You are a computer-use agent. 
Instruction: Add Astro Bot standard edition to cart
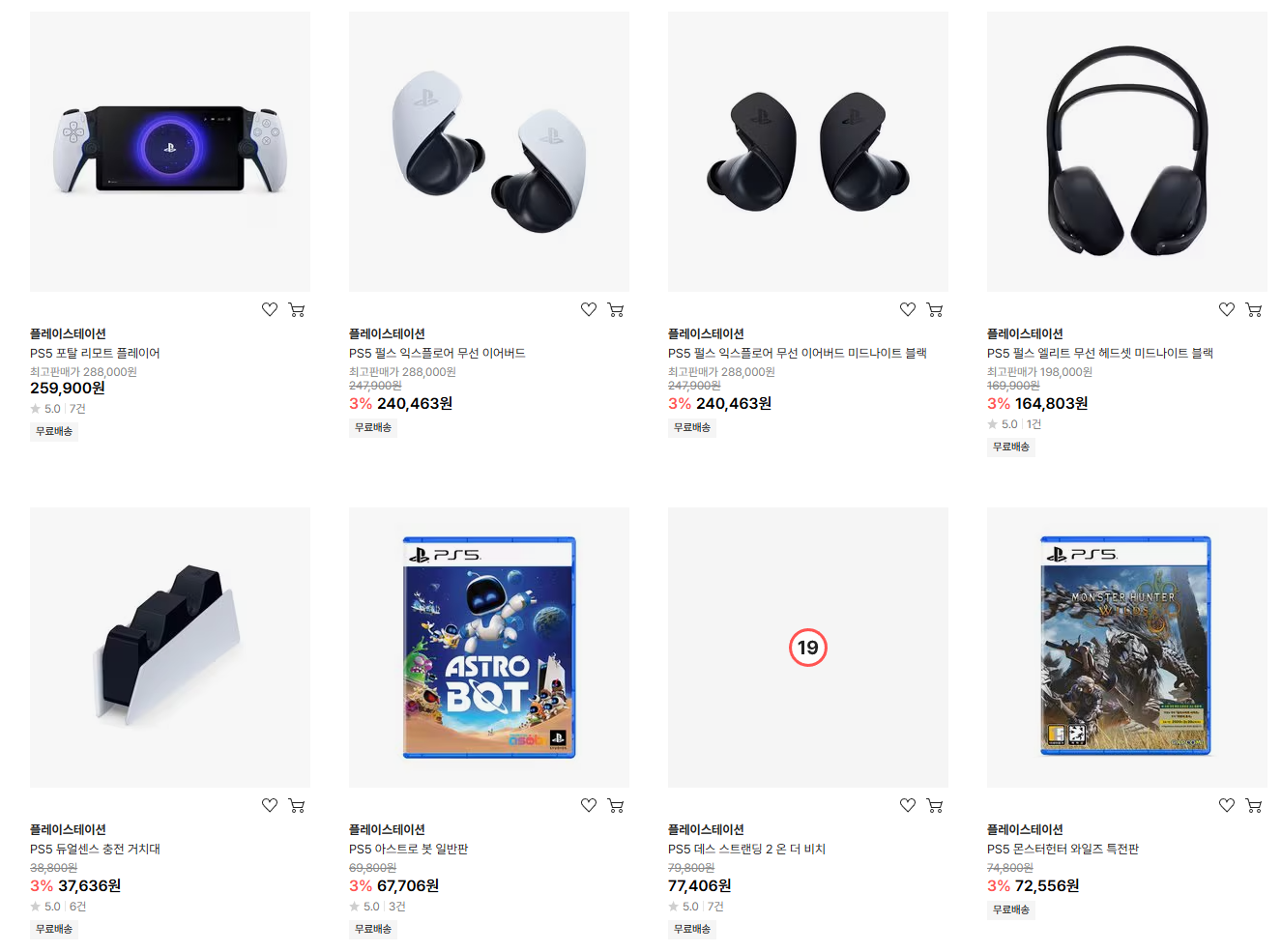click(616, 805)
